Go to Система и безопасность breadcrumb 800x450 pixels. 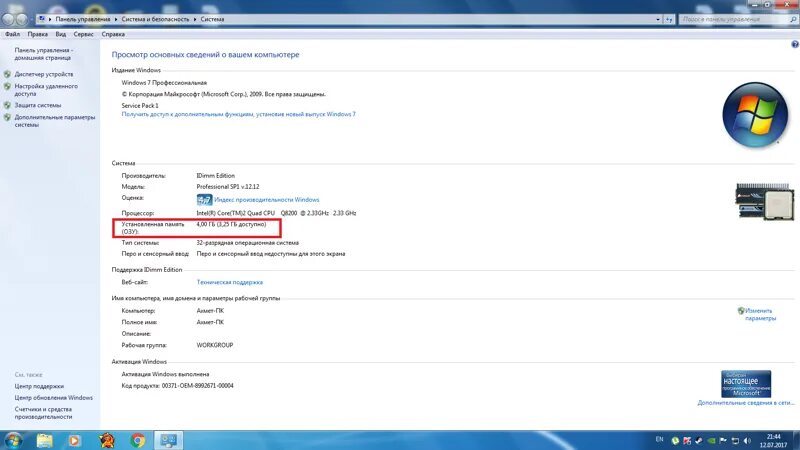tap(155, 19)
